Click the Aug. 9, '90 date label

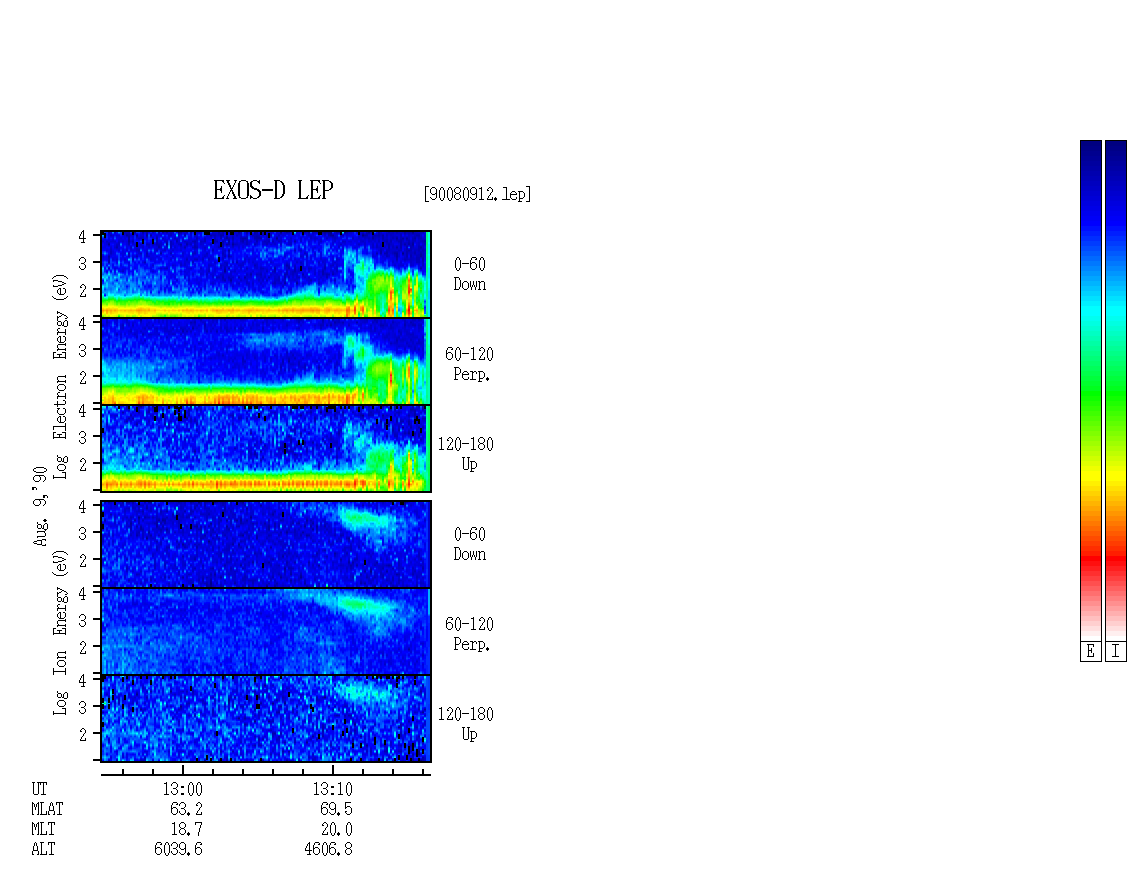click(40, 506)
